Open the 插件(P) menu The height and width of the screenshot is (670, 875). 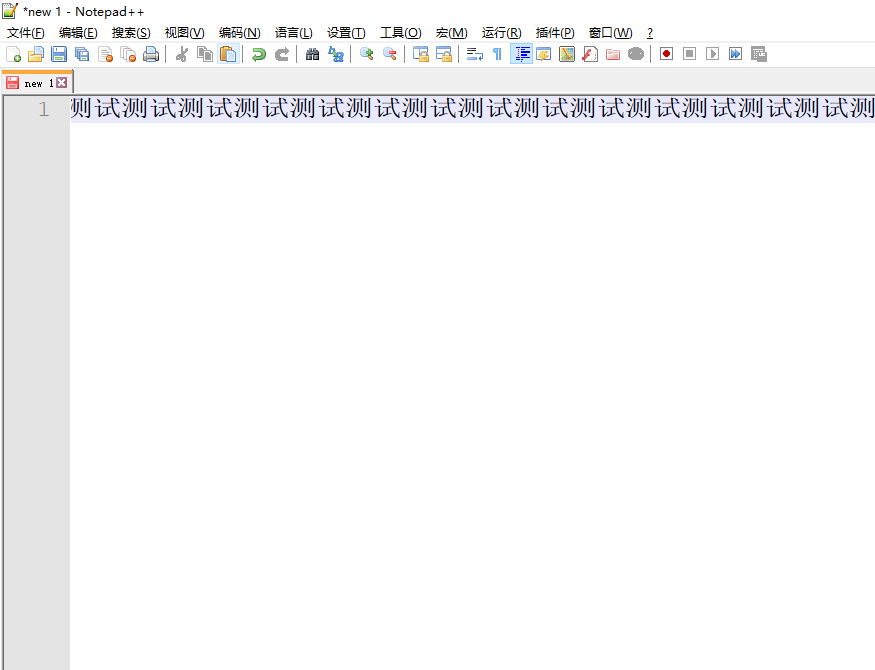point(554,32)
